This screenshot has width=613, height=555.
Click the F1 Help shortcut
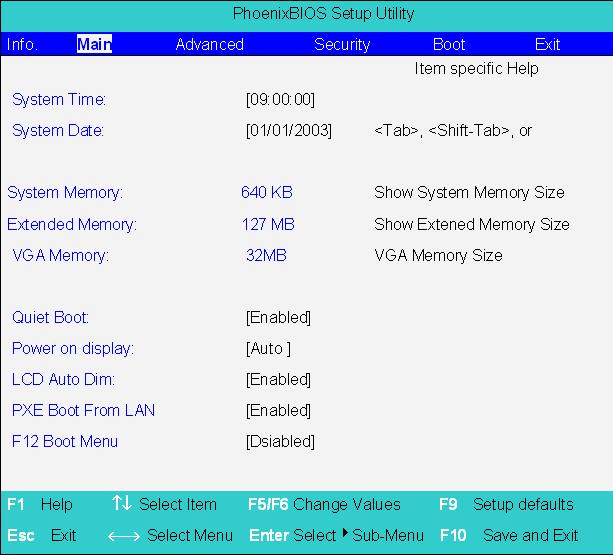40,504
